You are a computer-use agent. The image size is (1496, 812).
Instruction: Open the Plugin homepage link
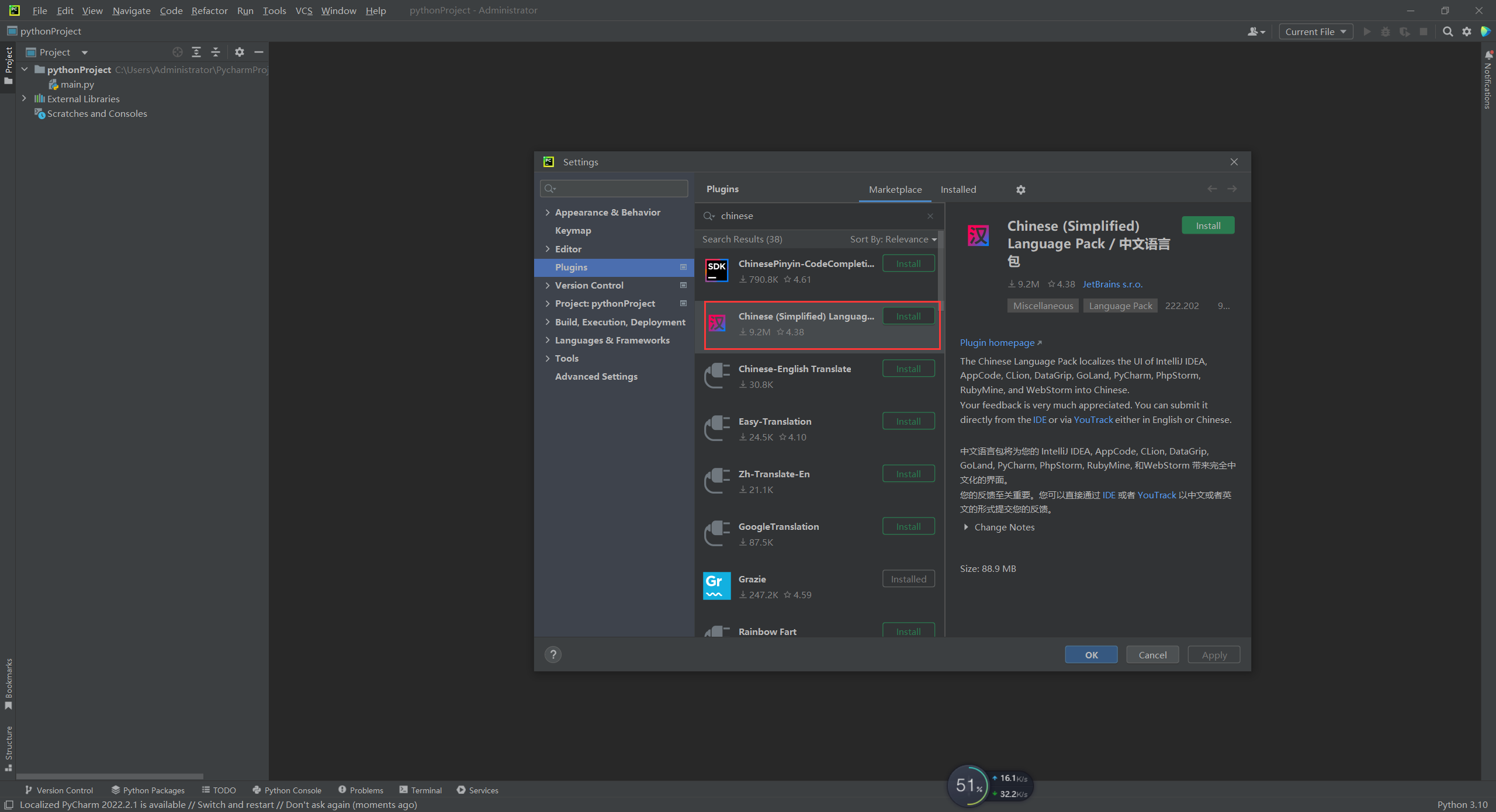tap(998, 342)
